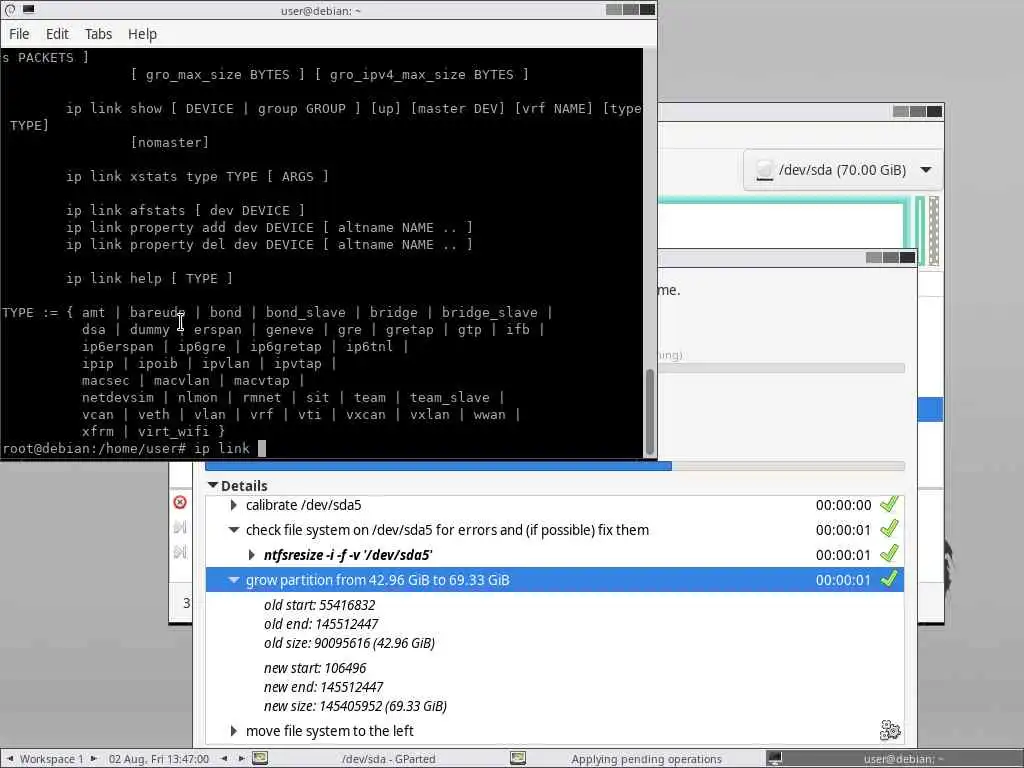Viewport: 1024px width, 768px height.
Task: Click the terminal command prompt line
Action: [134, 449]
